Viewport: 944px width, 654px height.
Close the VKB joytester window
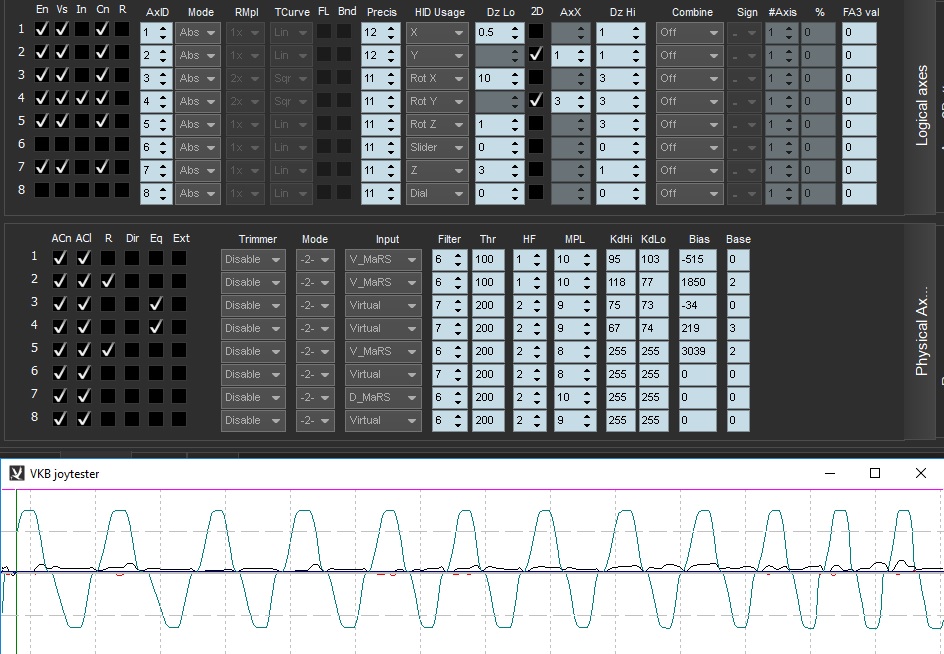[921, 473]
